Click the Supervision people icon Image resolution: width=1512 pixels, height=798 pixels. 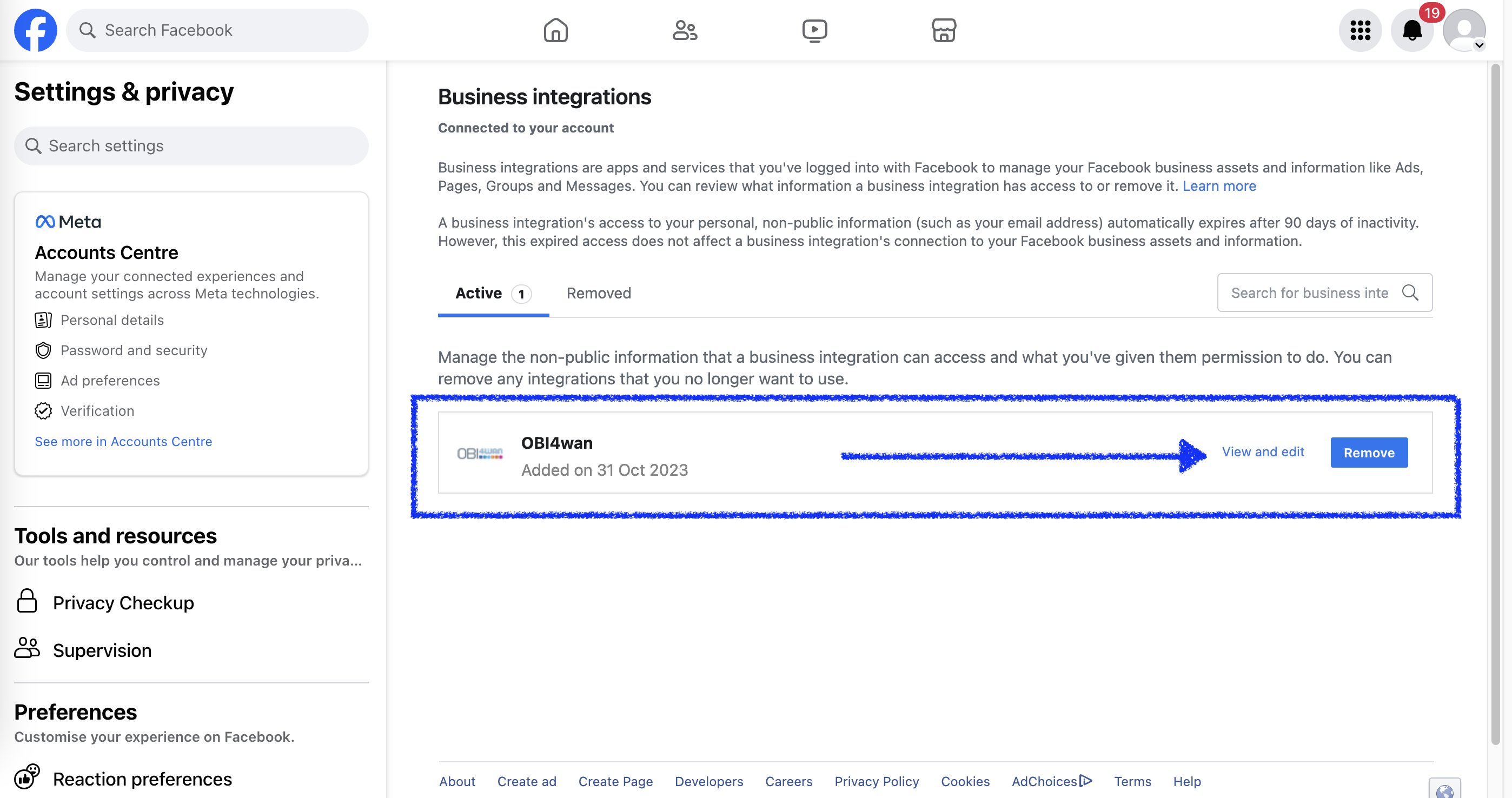tap(26, 648)
